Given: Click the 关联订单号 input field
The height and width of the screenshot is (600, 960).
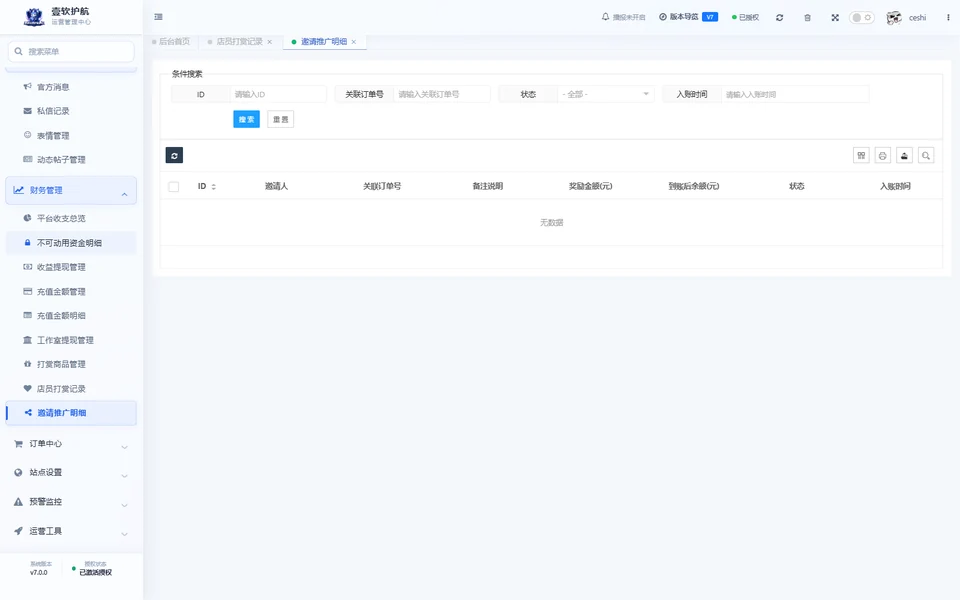Looking at the screenshot, I should (441, 94).
